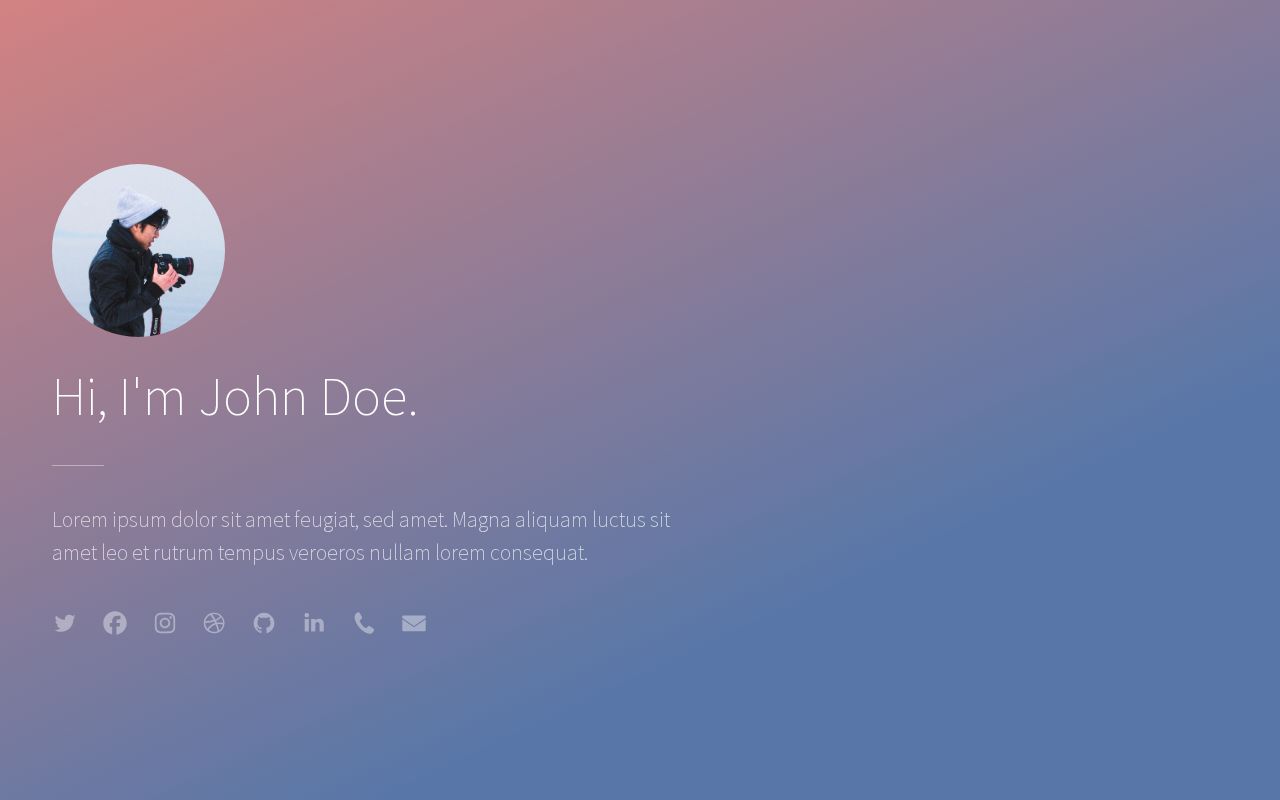1280x800 pixels.
Task: Select the LinkedIn icon
Action: point(314,624)
